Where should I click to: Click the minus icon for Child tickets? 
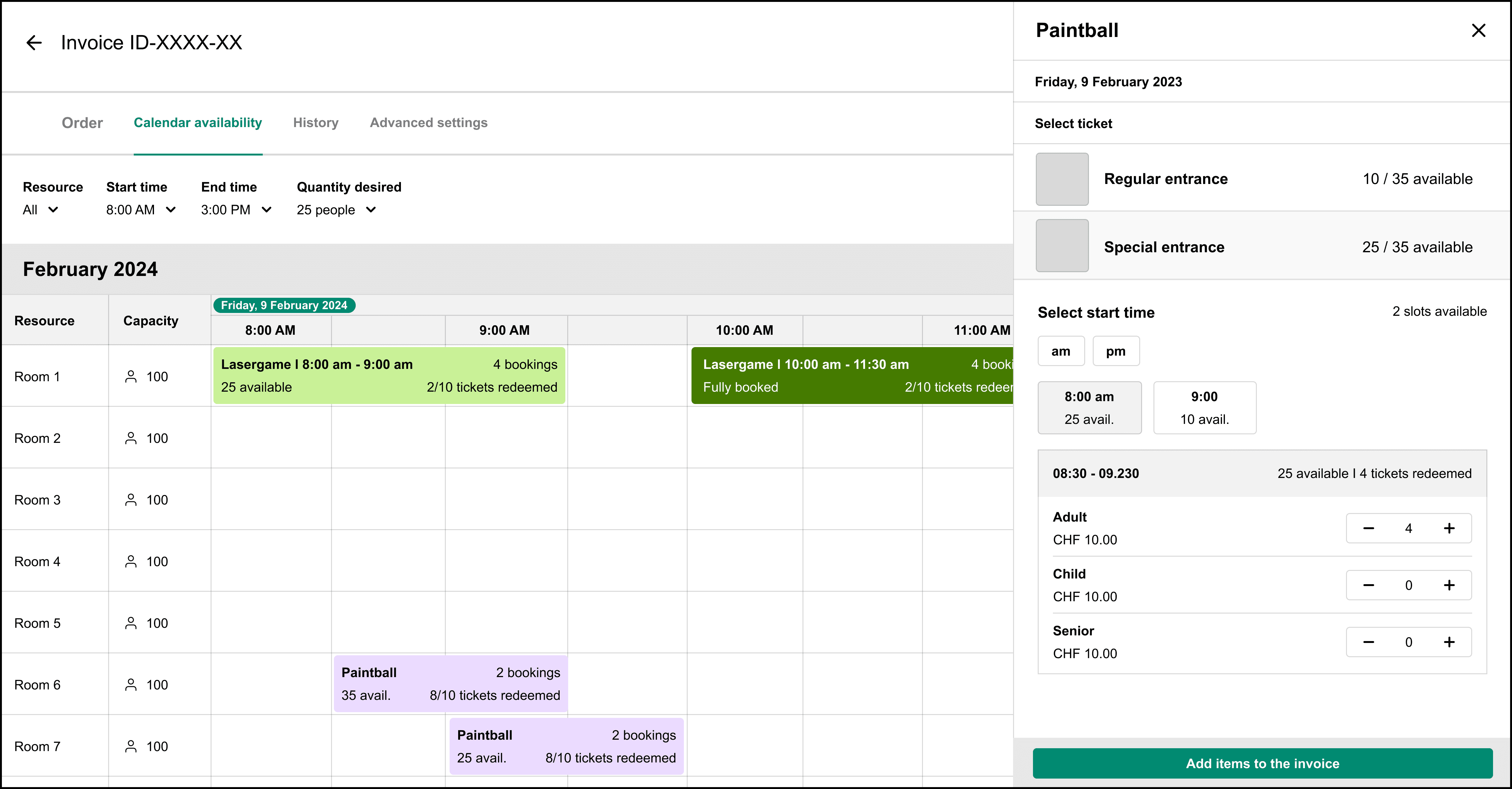(1368, 585)
